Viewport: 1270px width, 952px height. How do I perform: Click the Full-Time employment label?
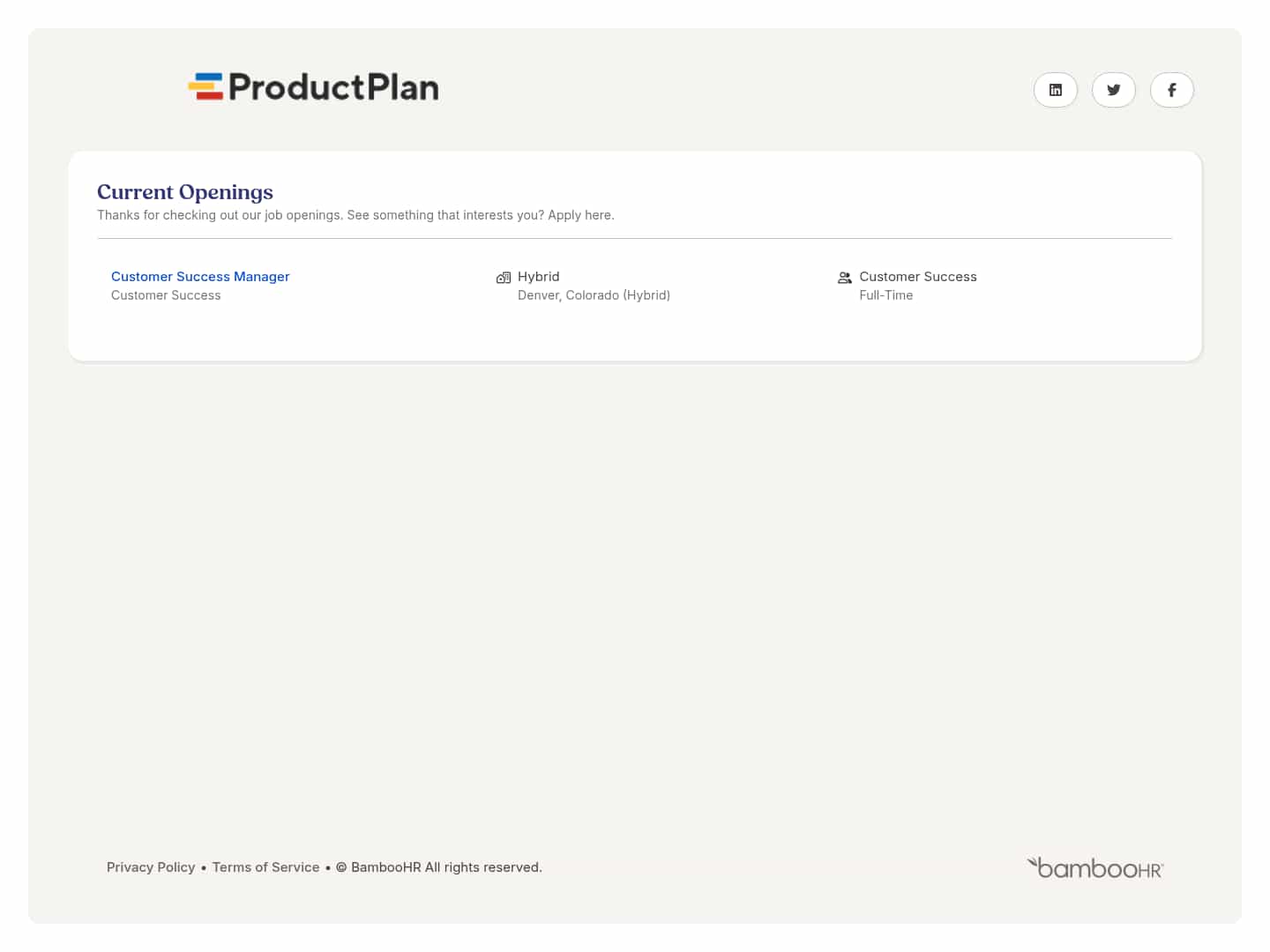pos(885,294)
